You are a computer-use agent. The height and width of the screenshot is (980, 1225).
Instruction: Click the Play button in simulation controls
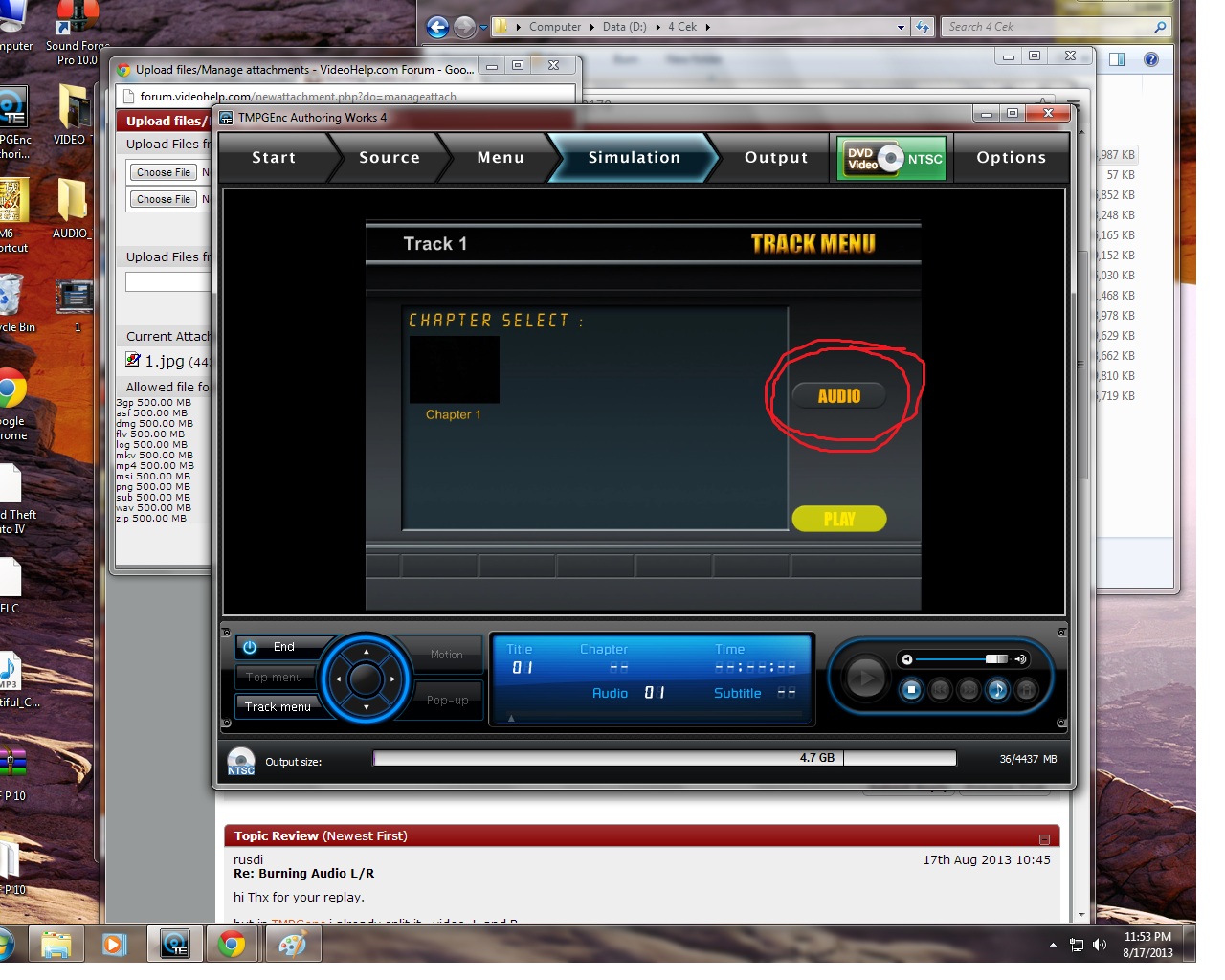pos(864,679)
